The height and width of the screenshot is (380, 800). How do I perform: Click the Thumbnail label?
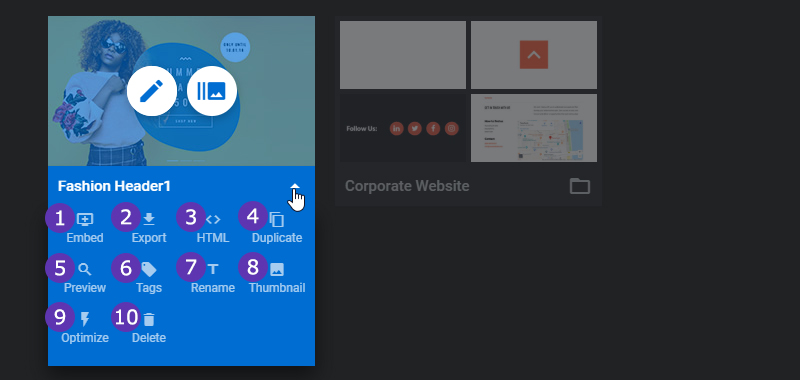tap(277, 288)
